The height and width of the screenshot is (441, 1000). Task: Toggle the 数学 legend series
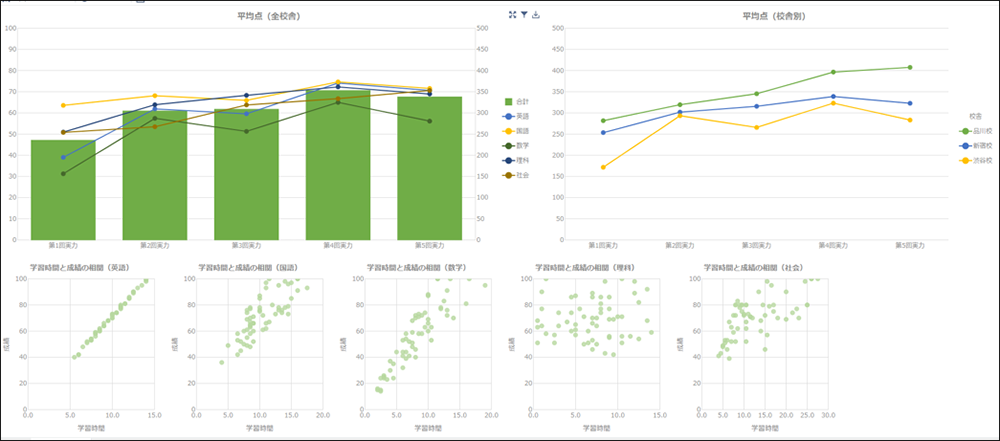pos(516,146)
